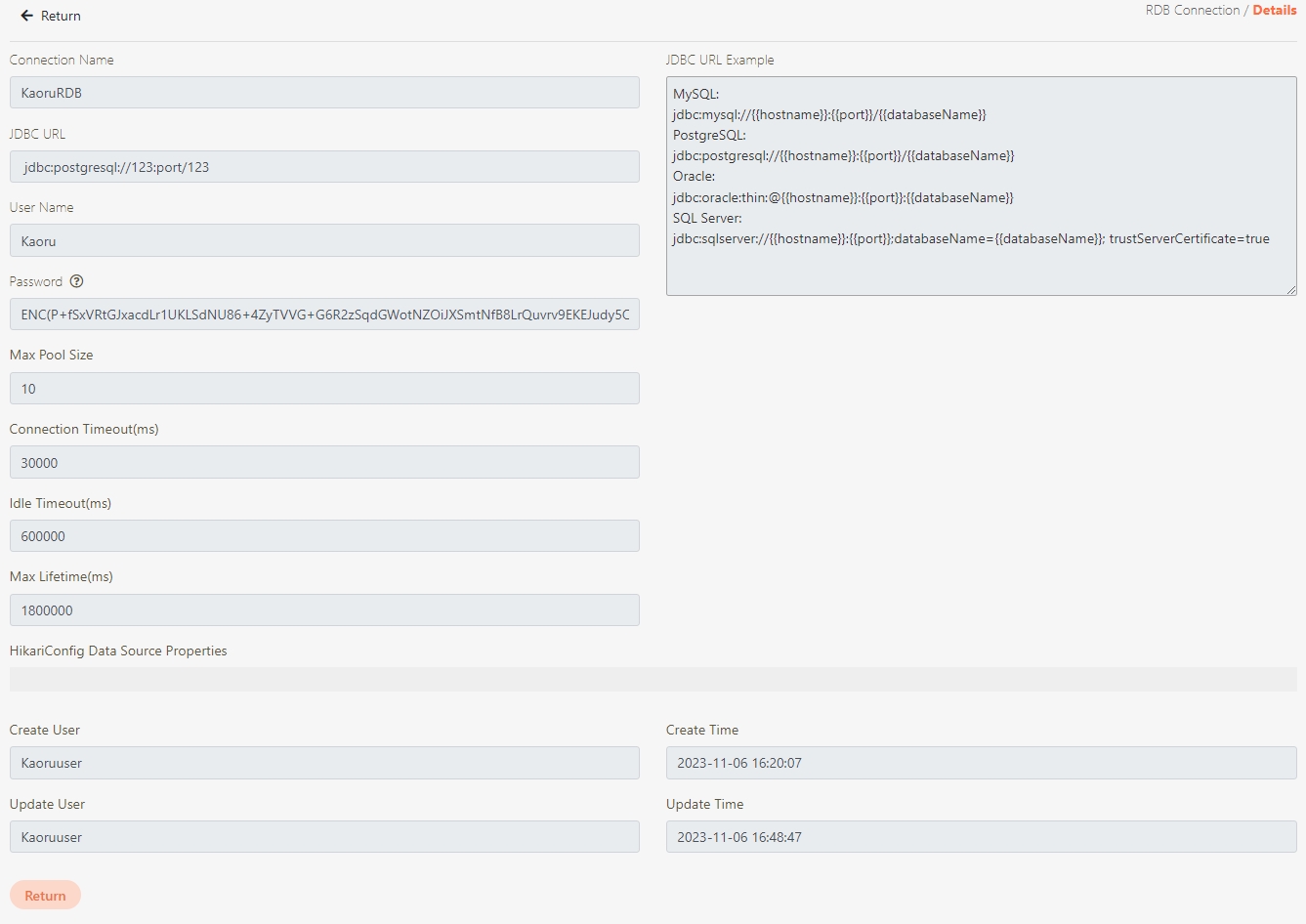Screen dimensions: 1306x924
Task: Select the Idle Timeout(ms) field
Action: [324, 536]
